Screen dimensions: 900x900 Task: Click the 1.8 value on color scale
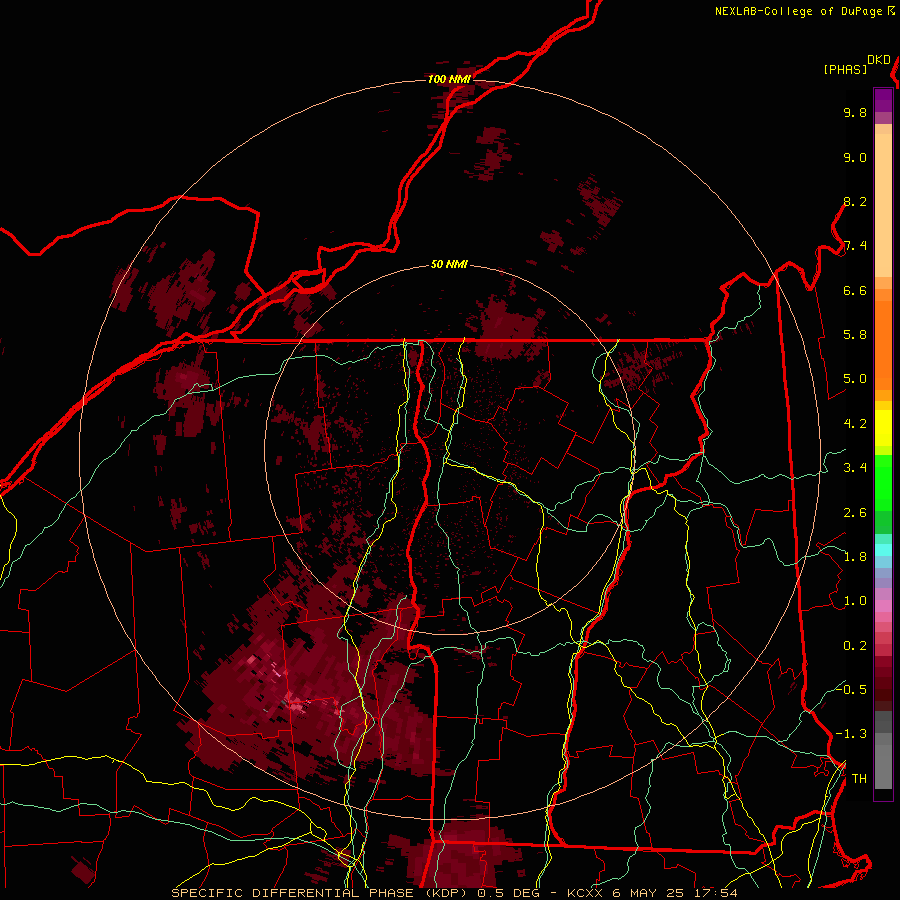coord(855,557)
